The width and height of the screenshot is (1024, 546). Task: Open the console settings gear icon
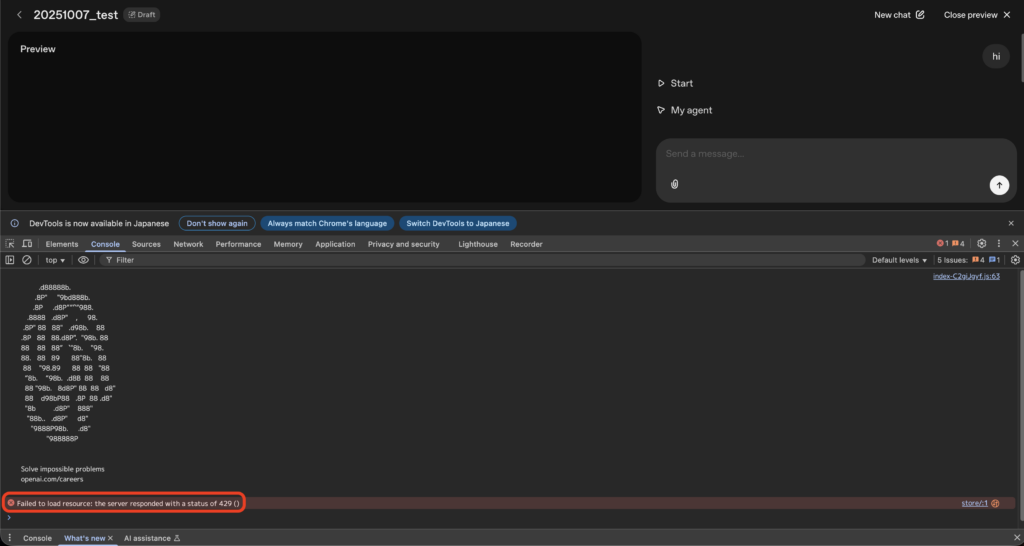click(1015, 260)
